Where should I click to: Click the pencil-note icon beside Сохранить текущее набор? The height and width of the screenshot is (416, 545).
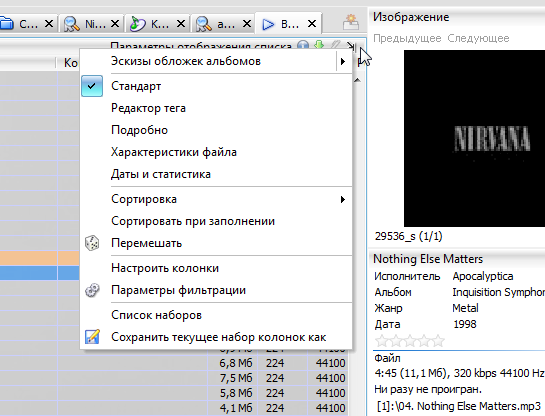pos(92,337)
